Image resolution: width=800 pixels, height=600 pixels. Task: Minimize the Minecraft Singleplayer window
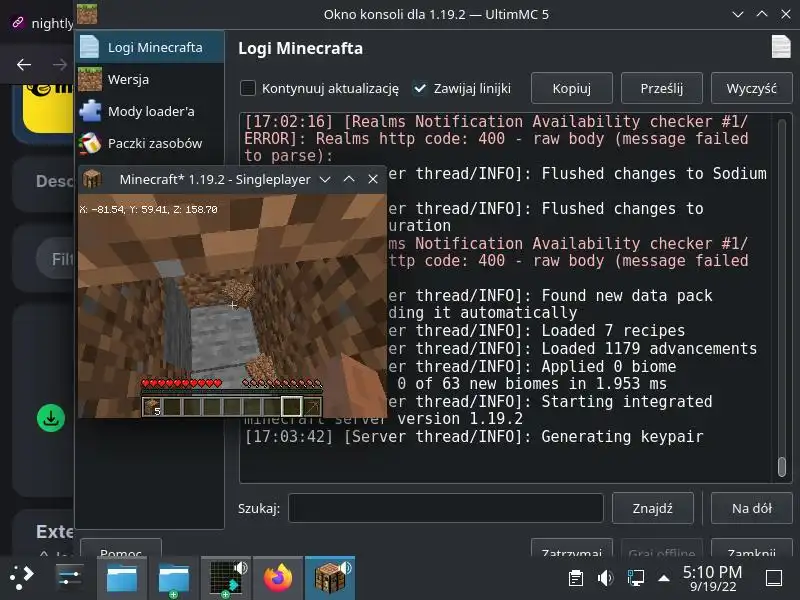point(325,179)
